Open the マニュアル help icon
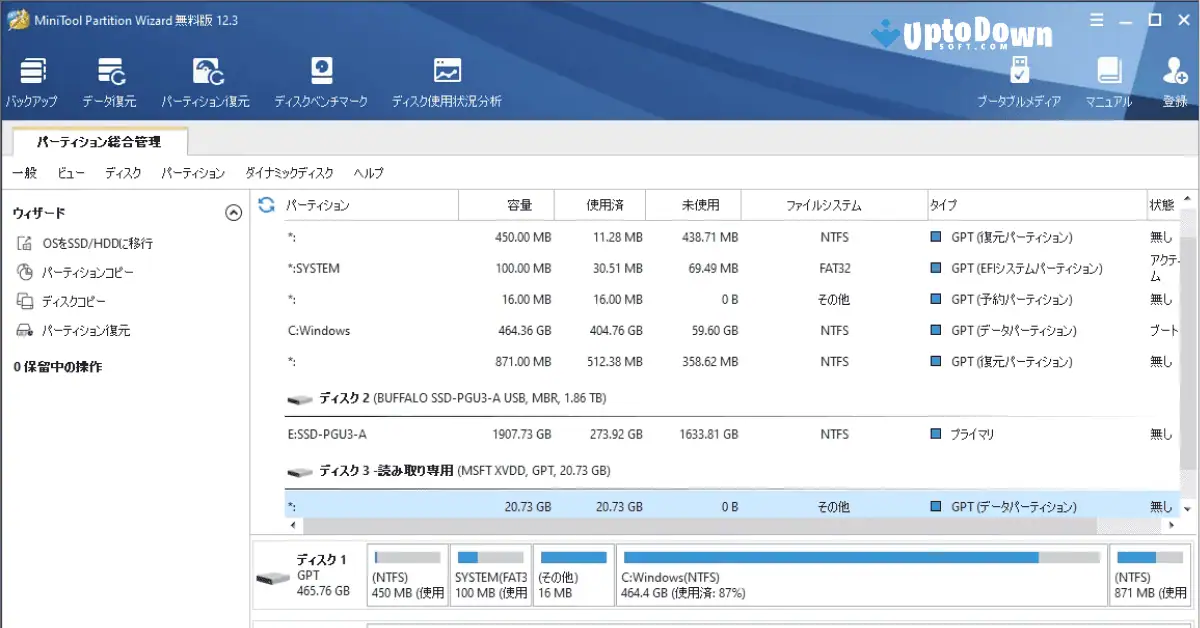Screen dimensions: 1200x628 click(1107, 80)
